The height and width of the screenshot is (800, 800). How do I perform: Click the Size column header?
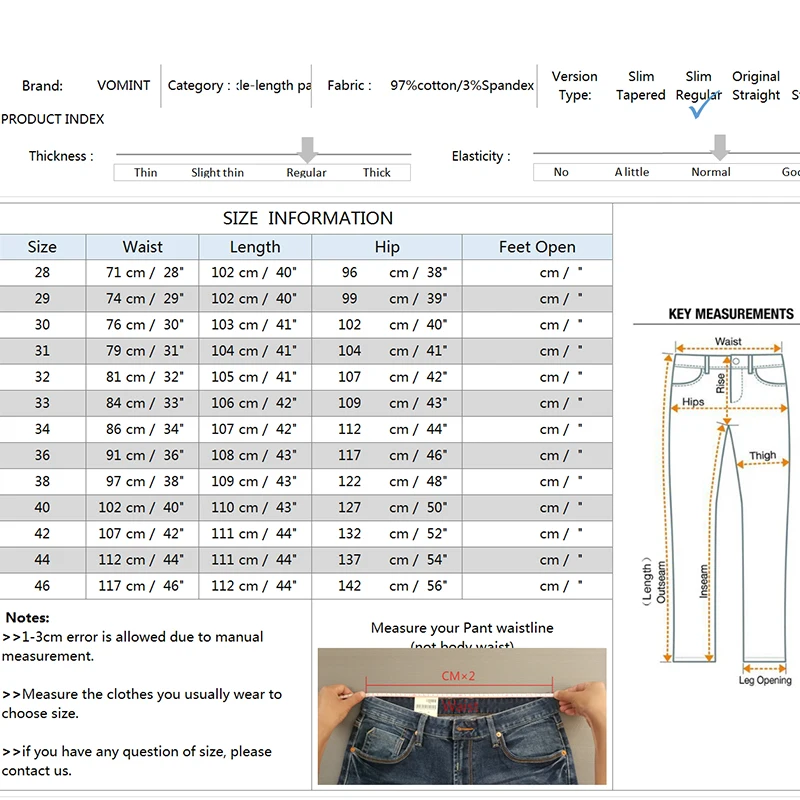click(42, 247)
